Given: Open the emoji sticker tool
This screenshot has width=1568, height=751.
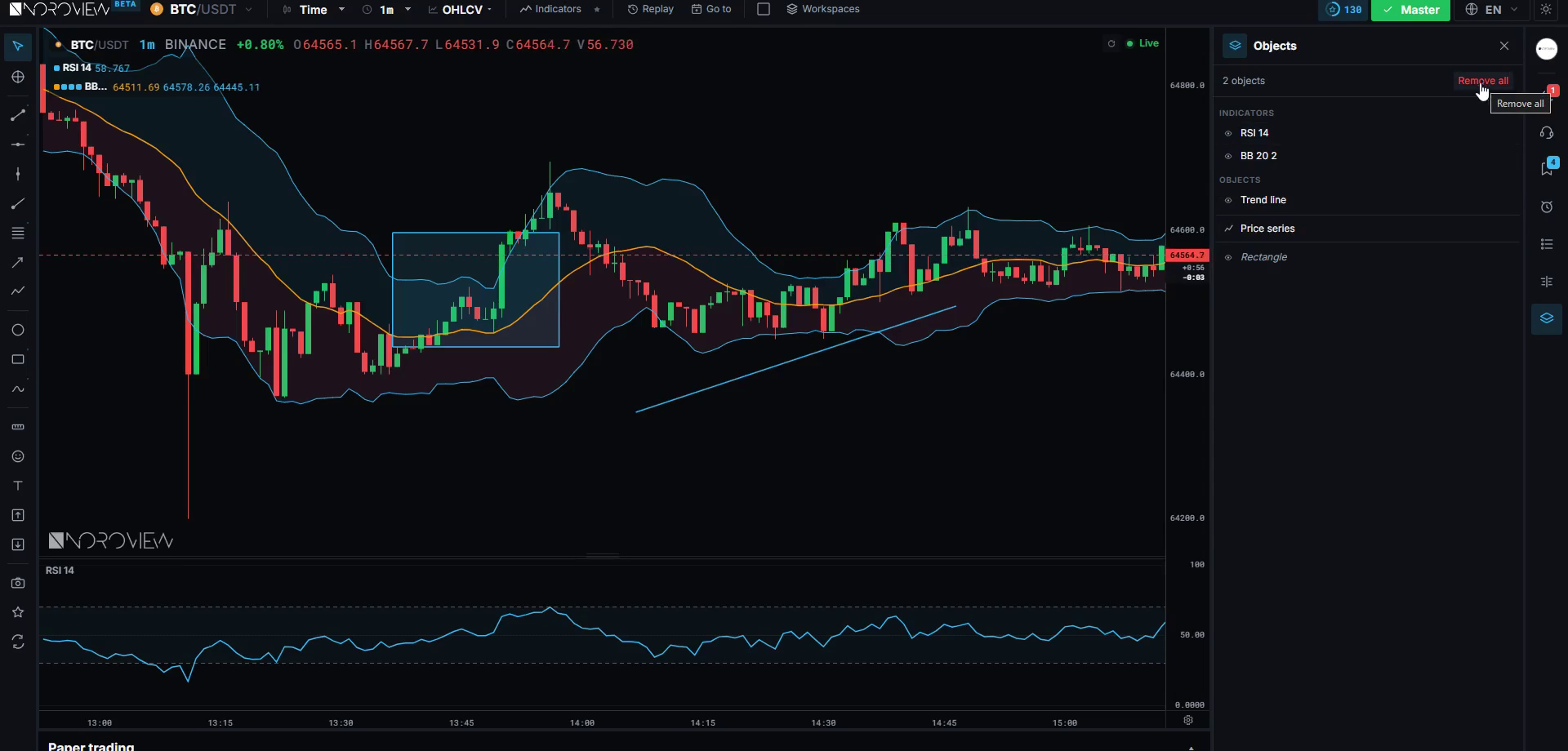Looking at the screenshot, I should tap(18, 456).
